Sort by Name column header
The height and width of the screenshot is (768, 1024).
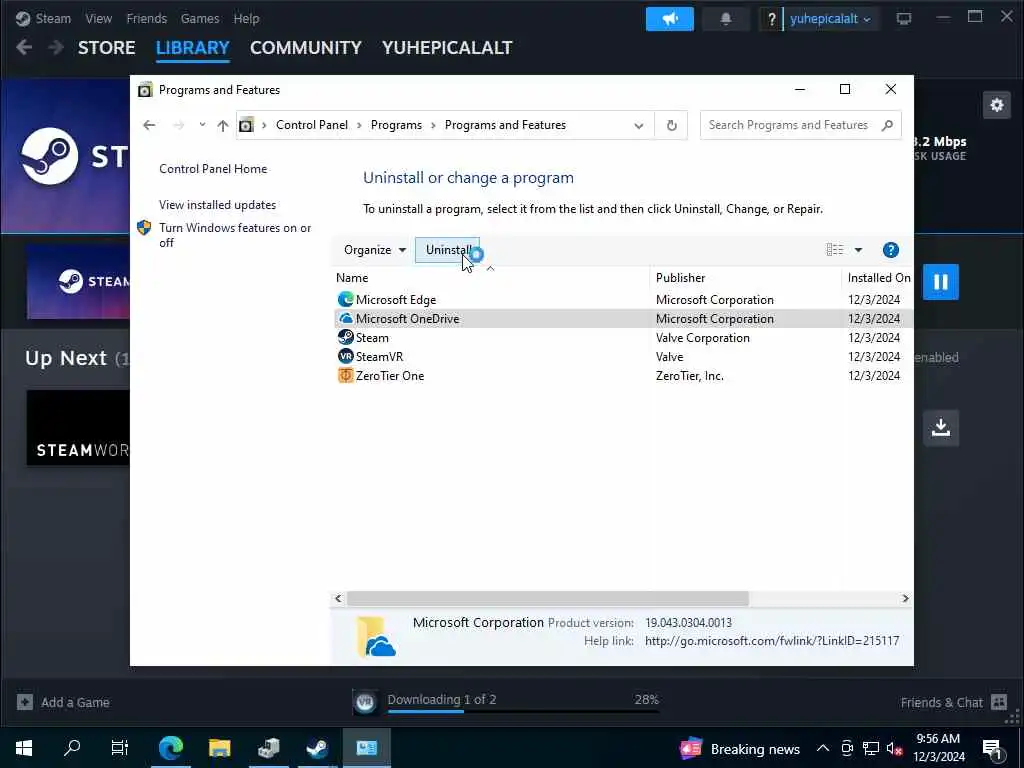[x=352, y=278]
